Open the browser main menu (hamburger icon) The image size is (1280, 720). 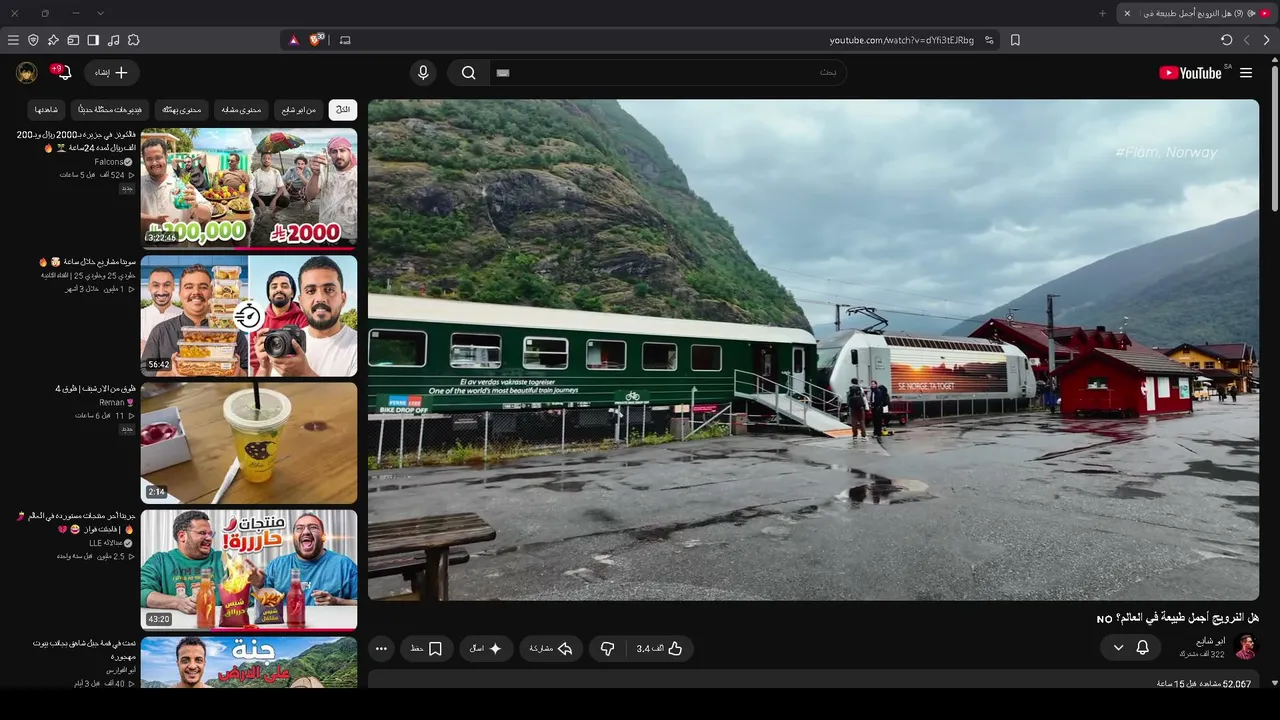click(13, 40)
